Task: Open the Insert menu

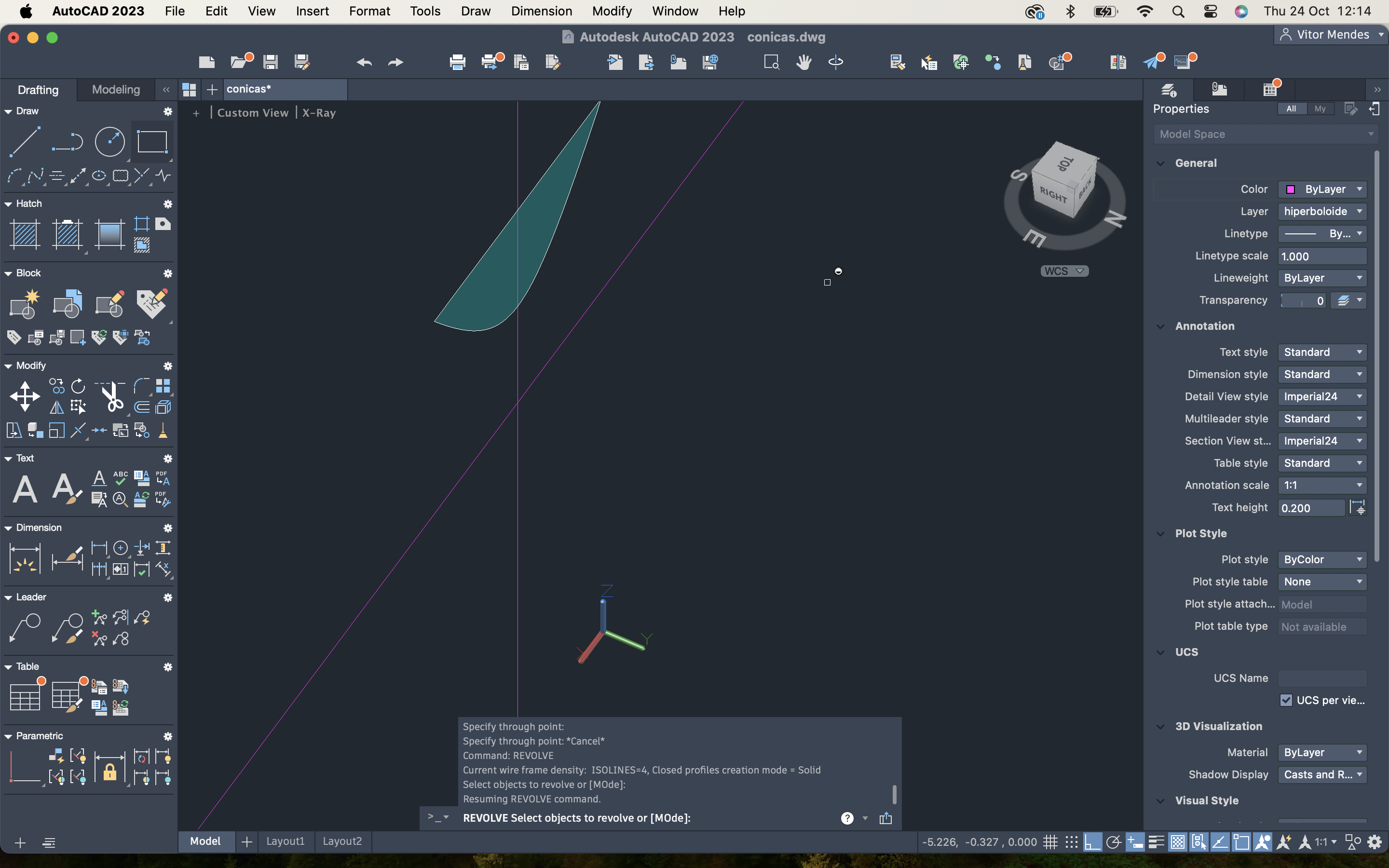Action: point(312,11)
